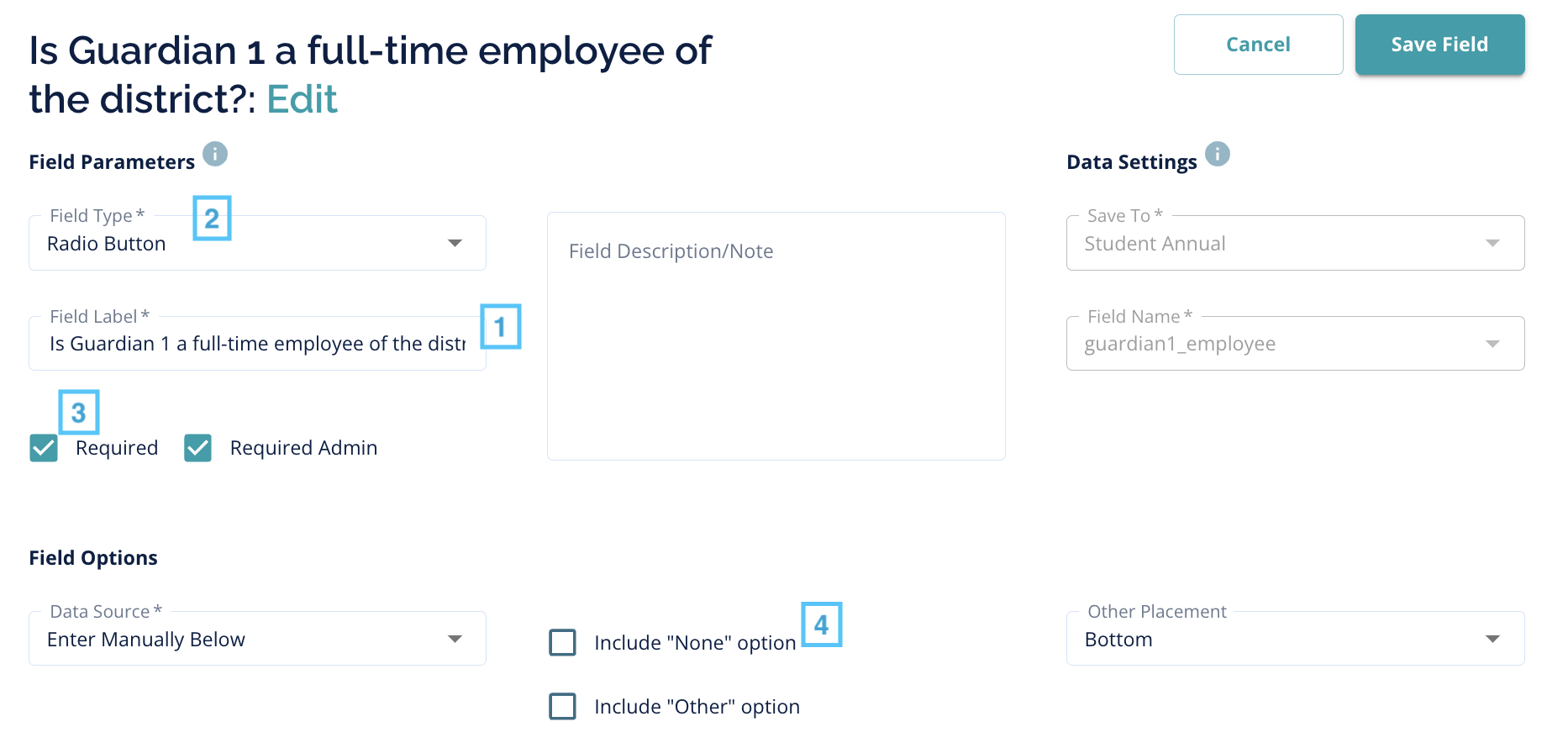Screen dimensions: 1568x748
Task: Click the Edit text in the page title
Action: tap(302, 99)
